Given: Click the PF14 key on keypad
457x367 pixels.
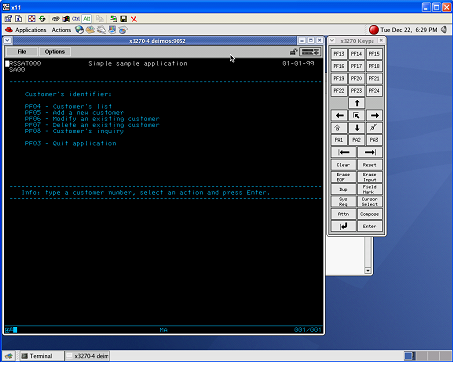Looking at the screenshot, I should pos(356,54).
